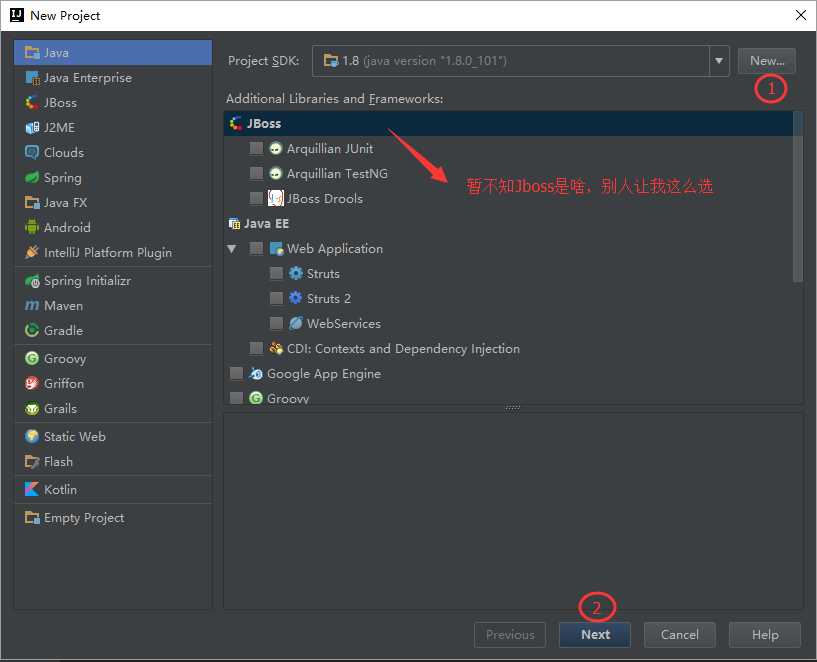The width and height of the screenshot is (817, 662).
Task: Choose the Kotlin K icon
Action: point(32,490)
